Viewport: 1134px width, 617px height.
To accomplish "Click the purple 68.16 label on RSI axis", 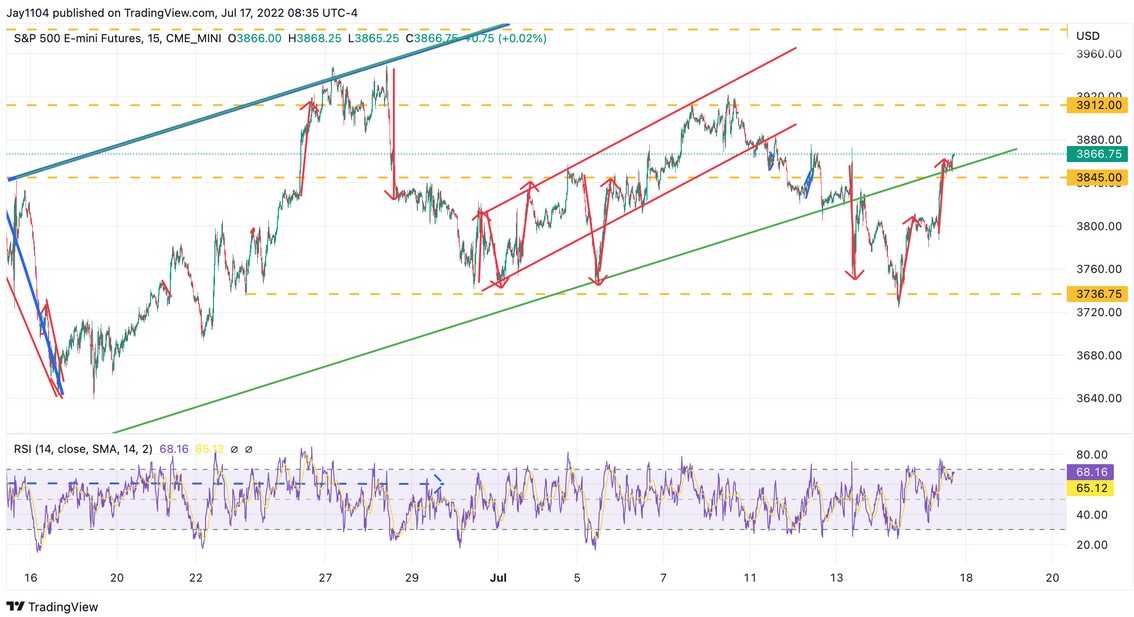I will click(x=1091, y=472).
